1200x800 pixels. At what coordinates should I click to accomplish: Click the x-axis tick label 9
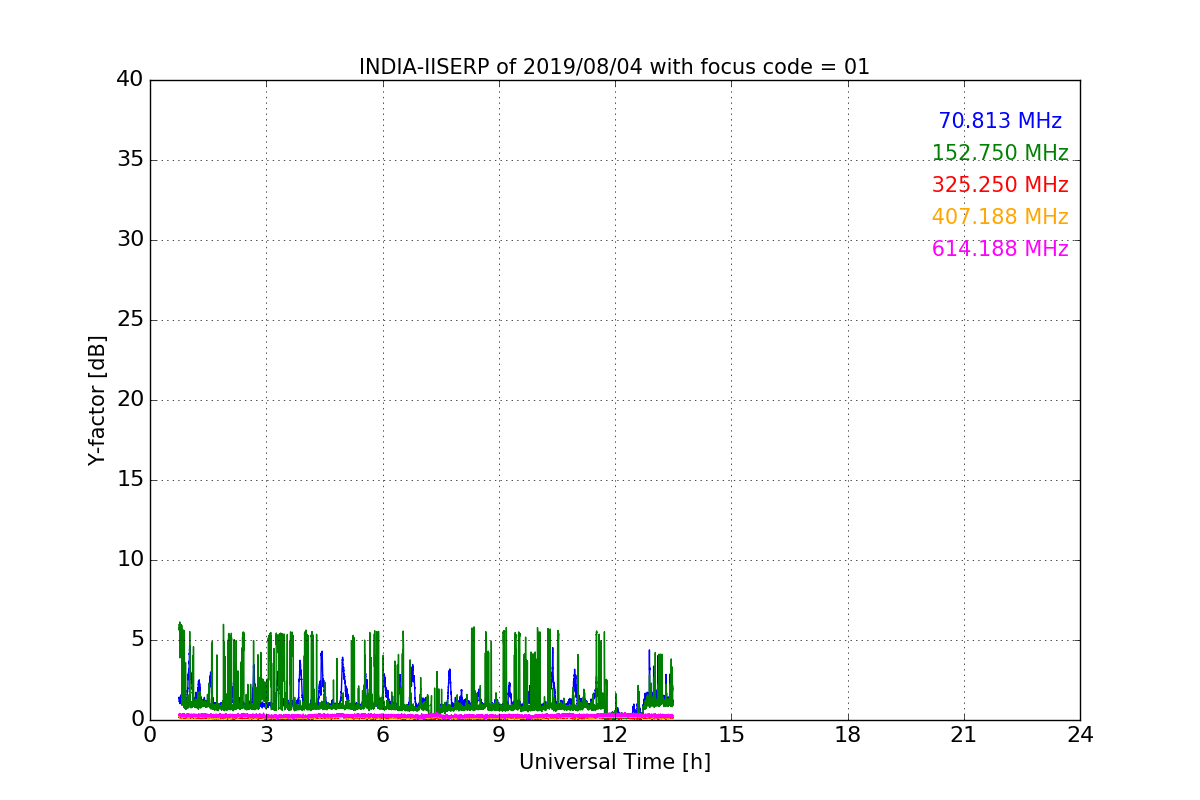coord(499,735)
